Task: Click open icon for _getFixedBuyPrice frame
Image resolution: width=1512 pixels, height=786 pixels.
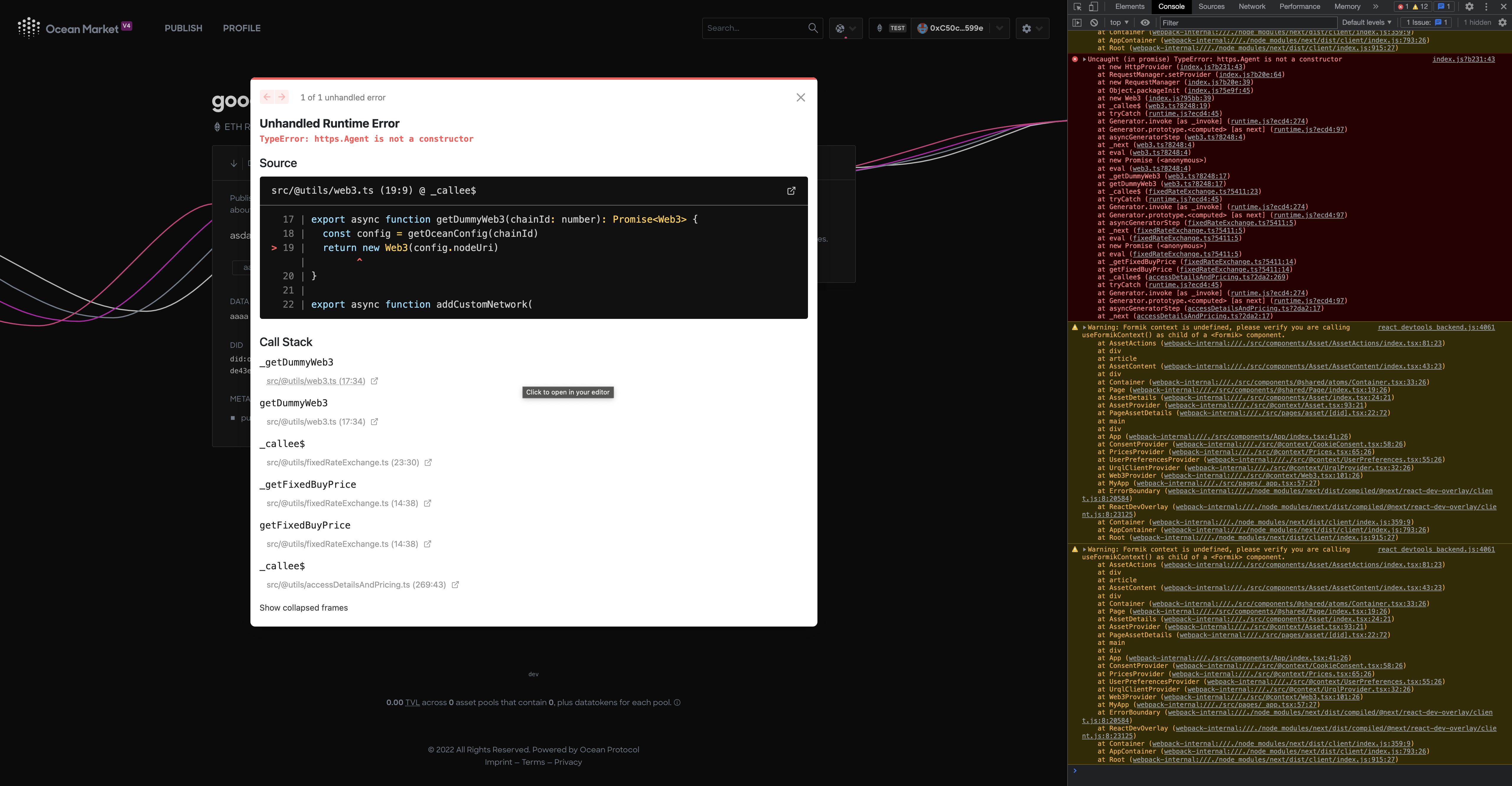Action: [428, 503]
